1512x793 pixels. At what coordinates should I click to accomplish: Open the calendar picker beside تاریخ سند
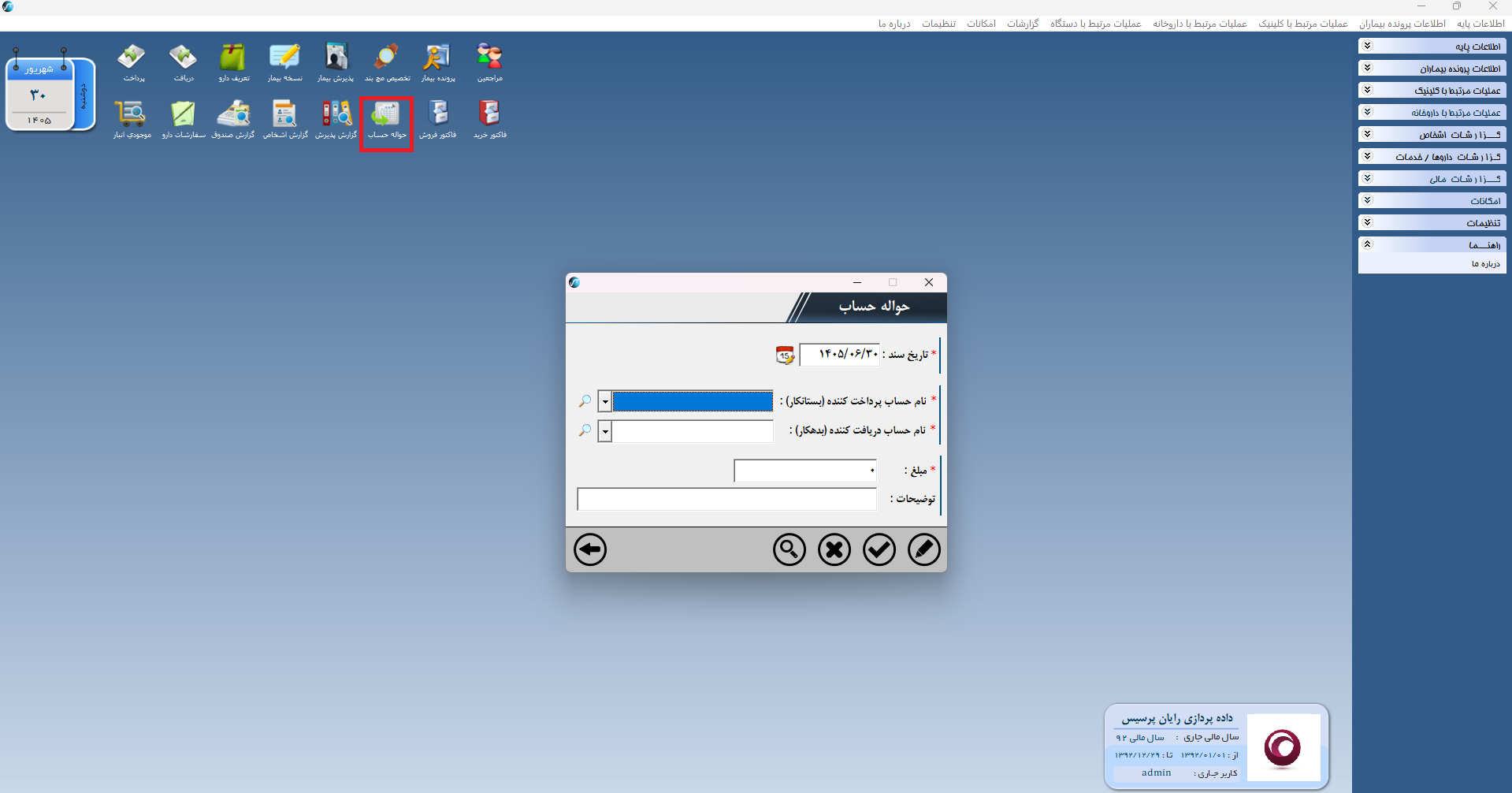[785, 355]
